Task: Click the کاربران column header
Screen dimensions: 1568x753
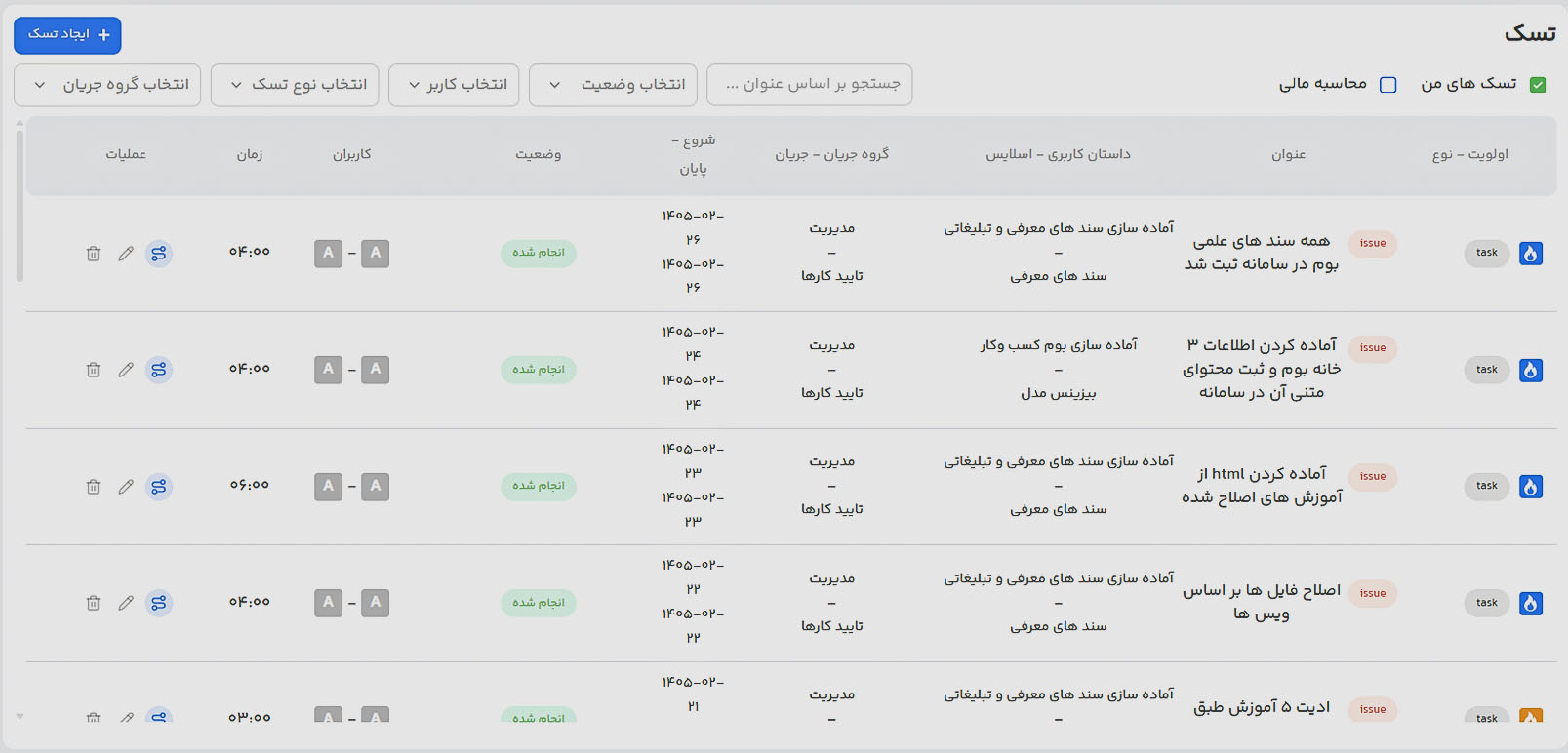Action: pos(352,154)
